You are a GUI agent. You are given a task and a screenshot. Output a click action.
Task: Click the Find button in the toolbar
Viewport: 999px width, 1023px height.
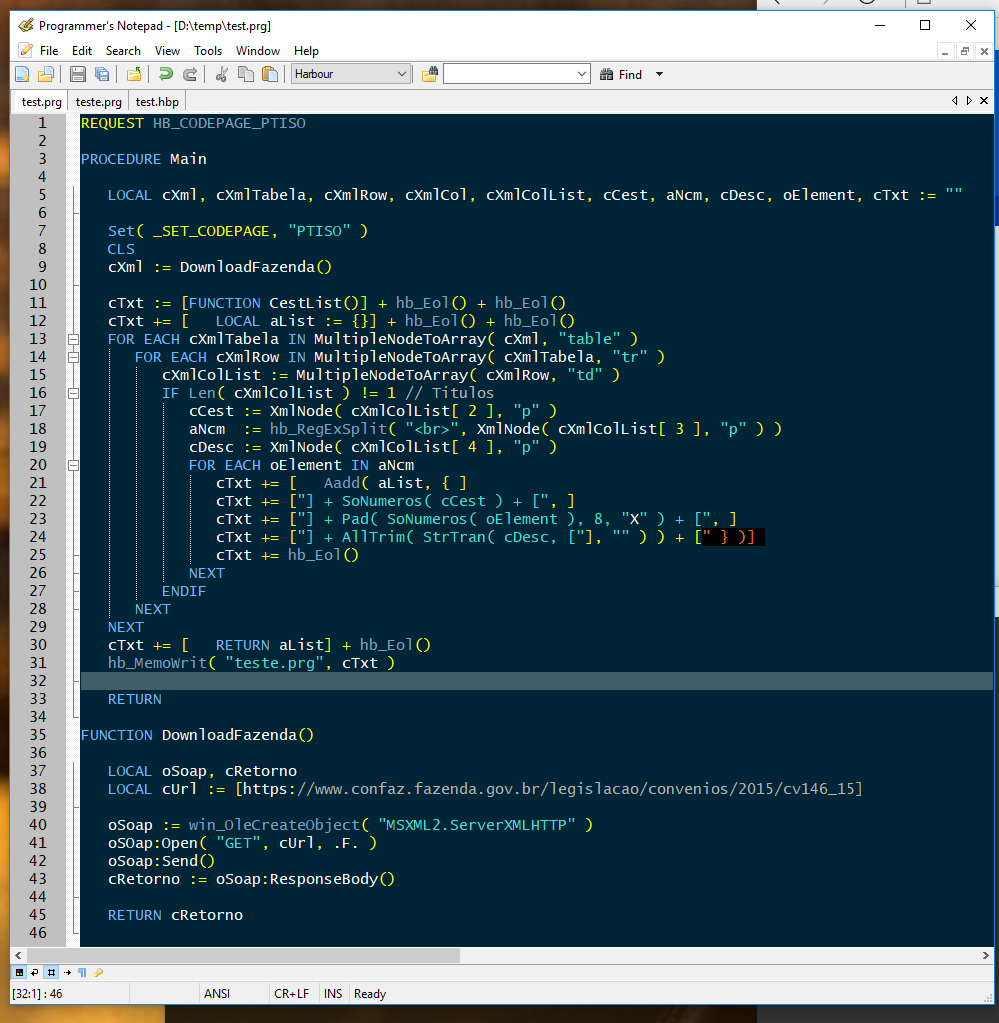tap(621, 74)
